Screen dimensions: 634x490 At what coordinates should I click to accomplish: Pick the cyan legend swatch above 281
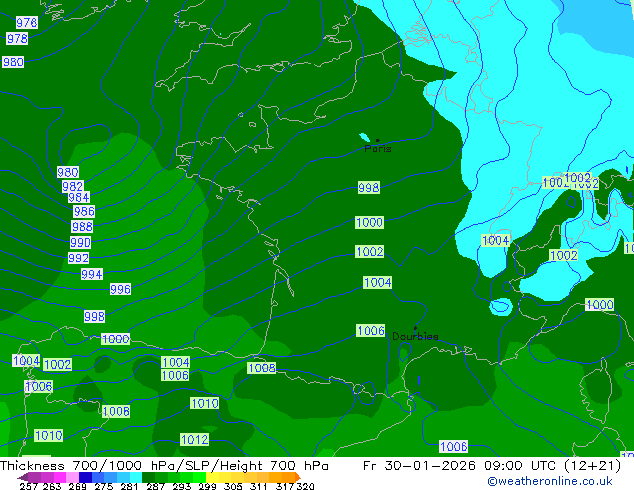pos(136,477)
